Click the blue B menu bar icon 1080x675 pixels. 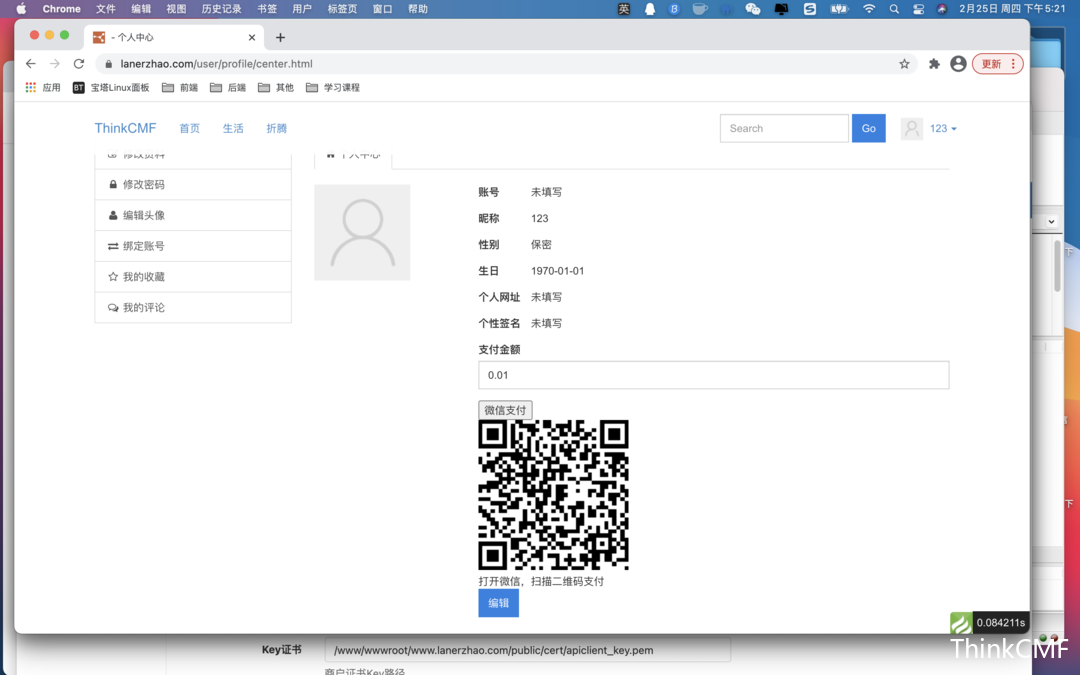674,9
